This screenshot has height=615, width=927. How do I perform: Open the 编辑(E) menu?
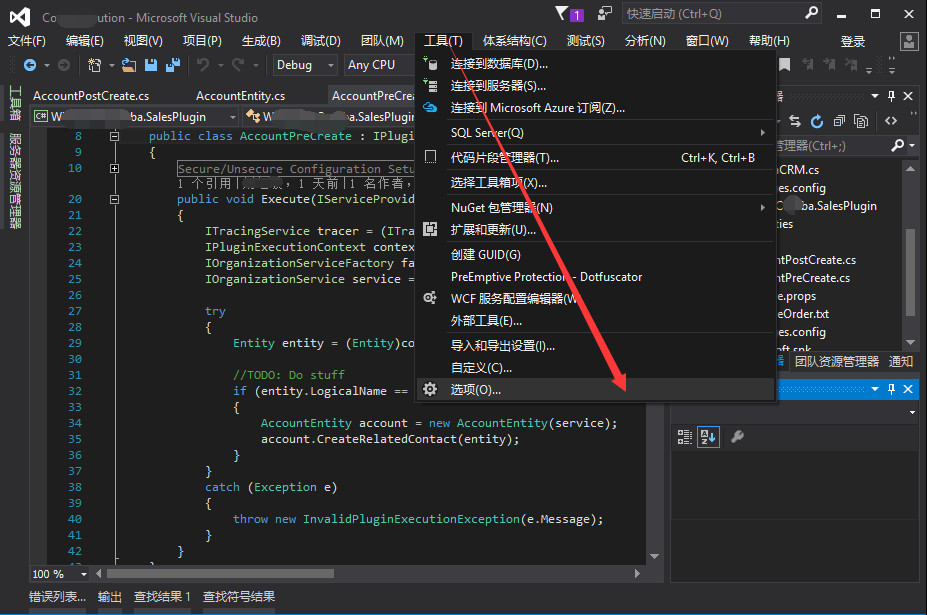tap(85, 41)
